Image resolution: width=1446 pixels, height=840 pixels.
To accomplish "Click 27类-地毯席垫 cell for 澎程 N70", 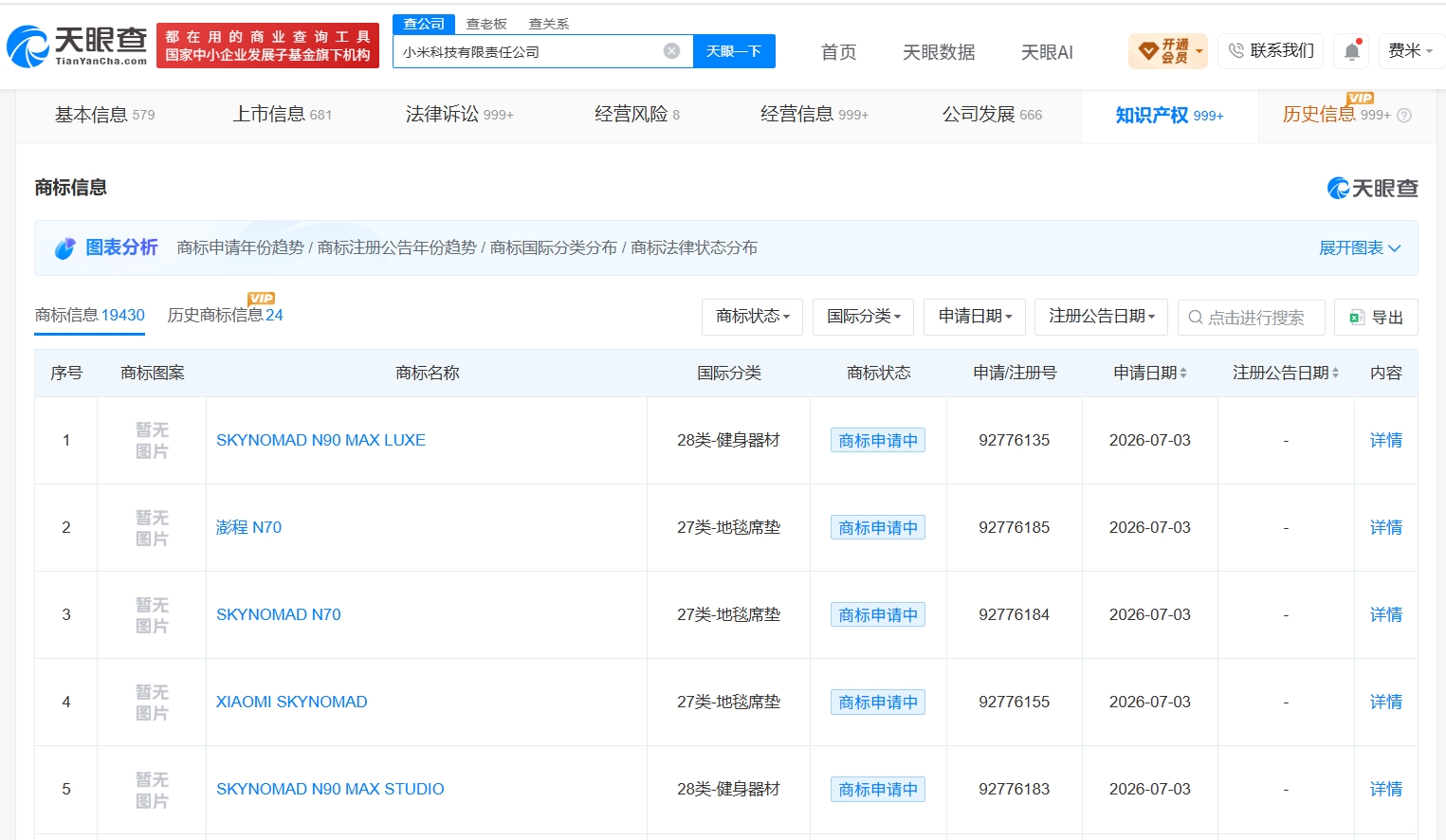I will [x=728, y=528].
